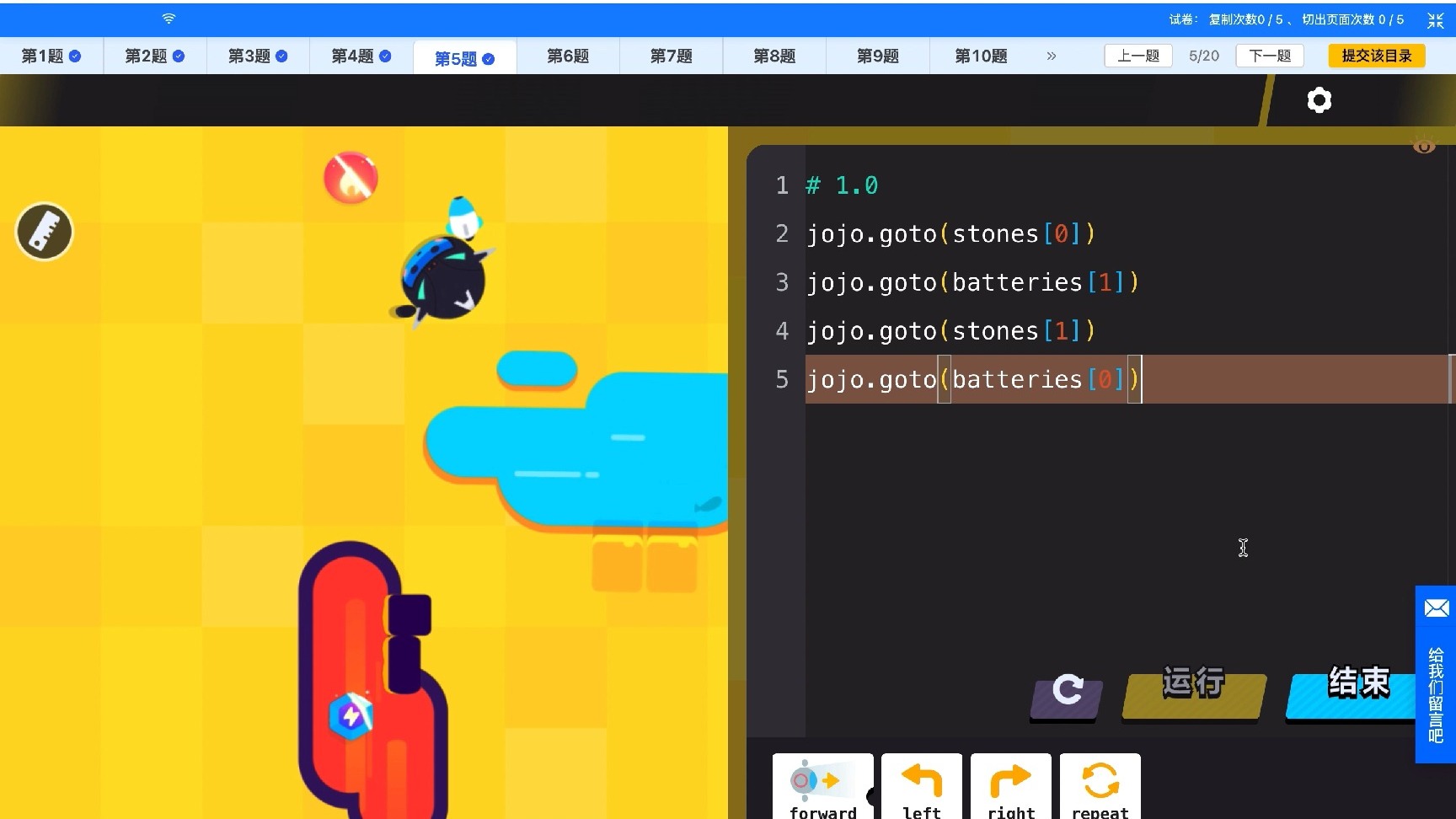1456x819 pixels.
Task: Click the 运行 run button
Action: [1192, 684]
